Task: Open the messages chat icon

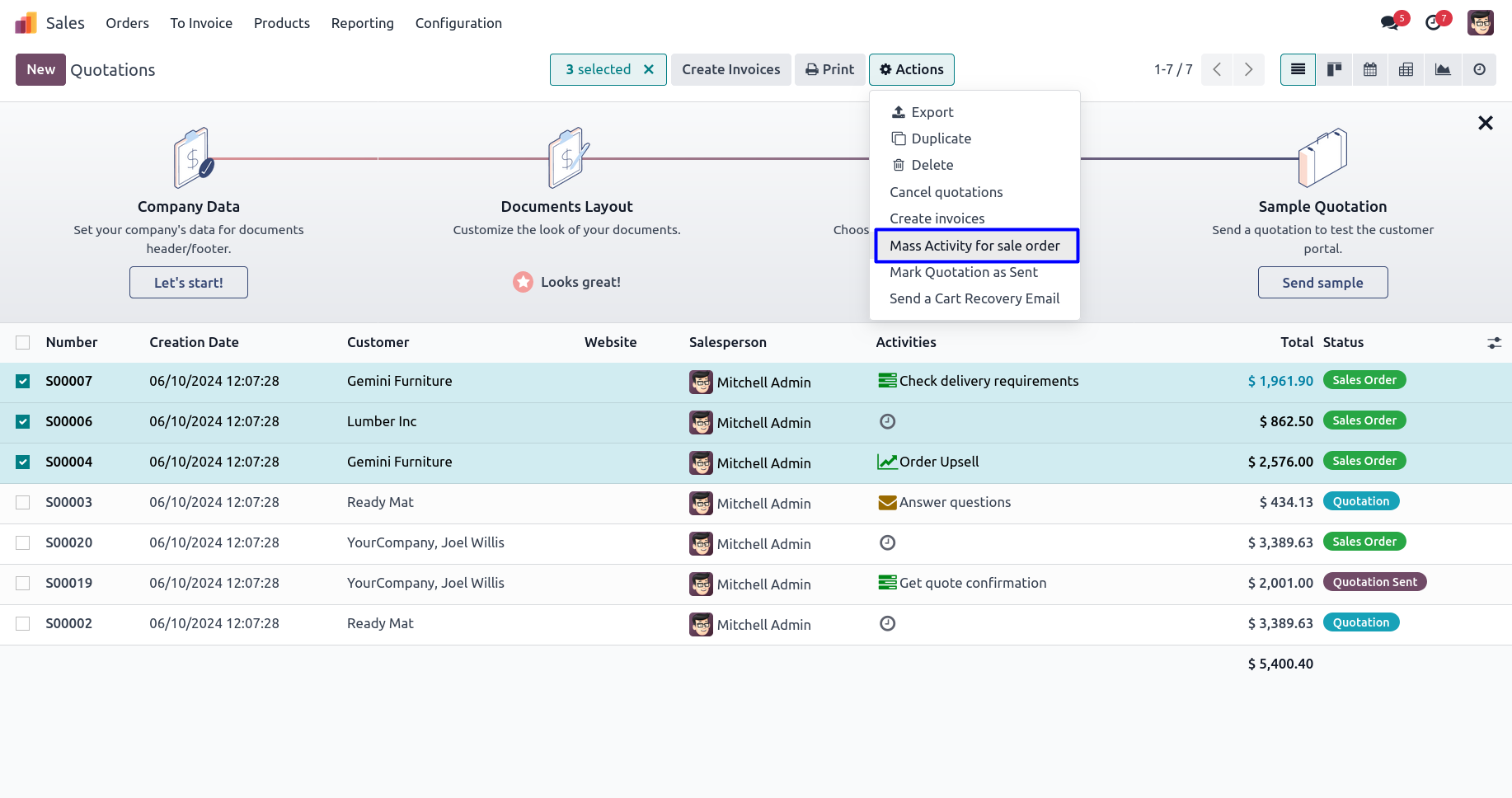Action: point(1390,22)
